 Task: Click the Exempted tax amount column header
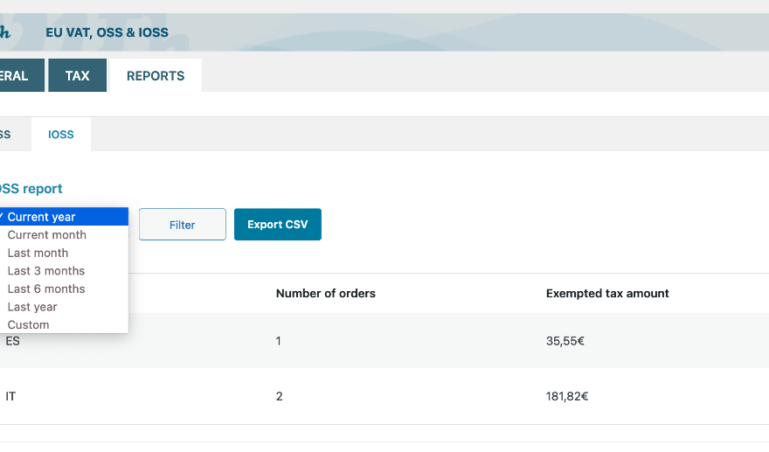click(607, 293)
